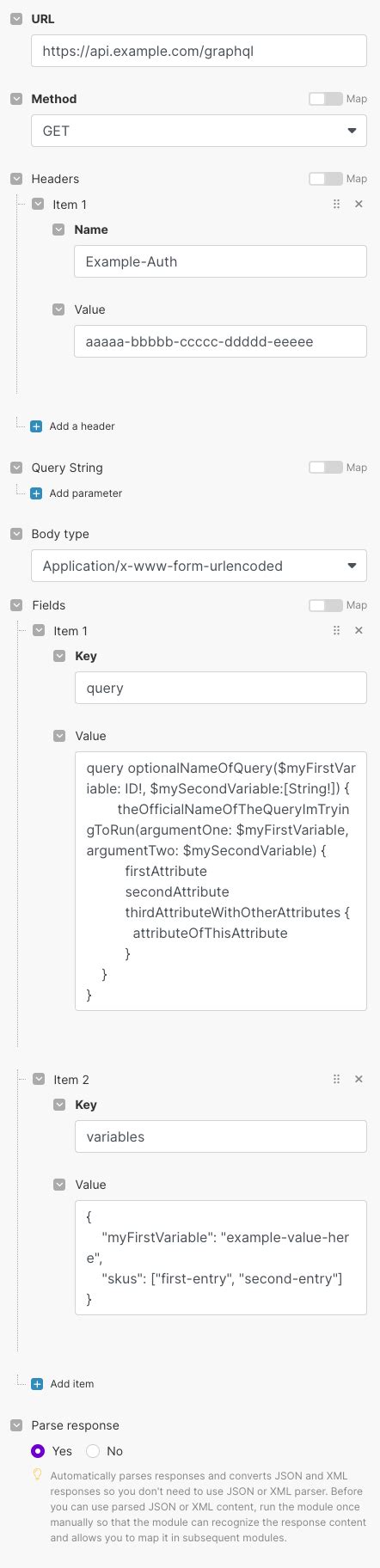Viewport: 380px width, 1568px height.
Task: Collapse the Item 2 Value chevron
Action: (59, 1185)
